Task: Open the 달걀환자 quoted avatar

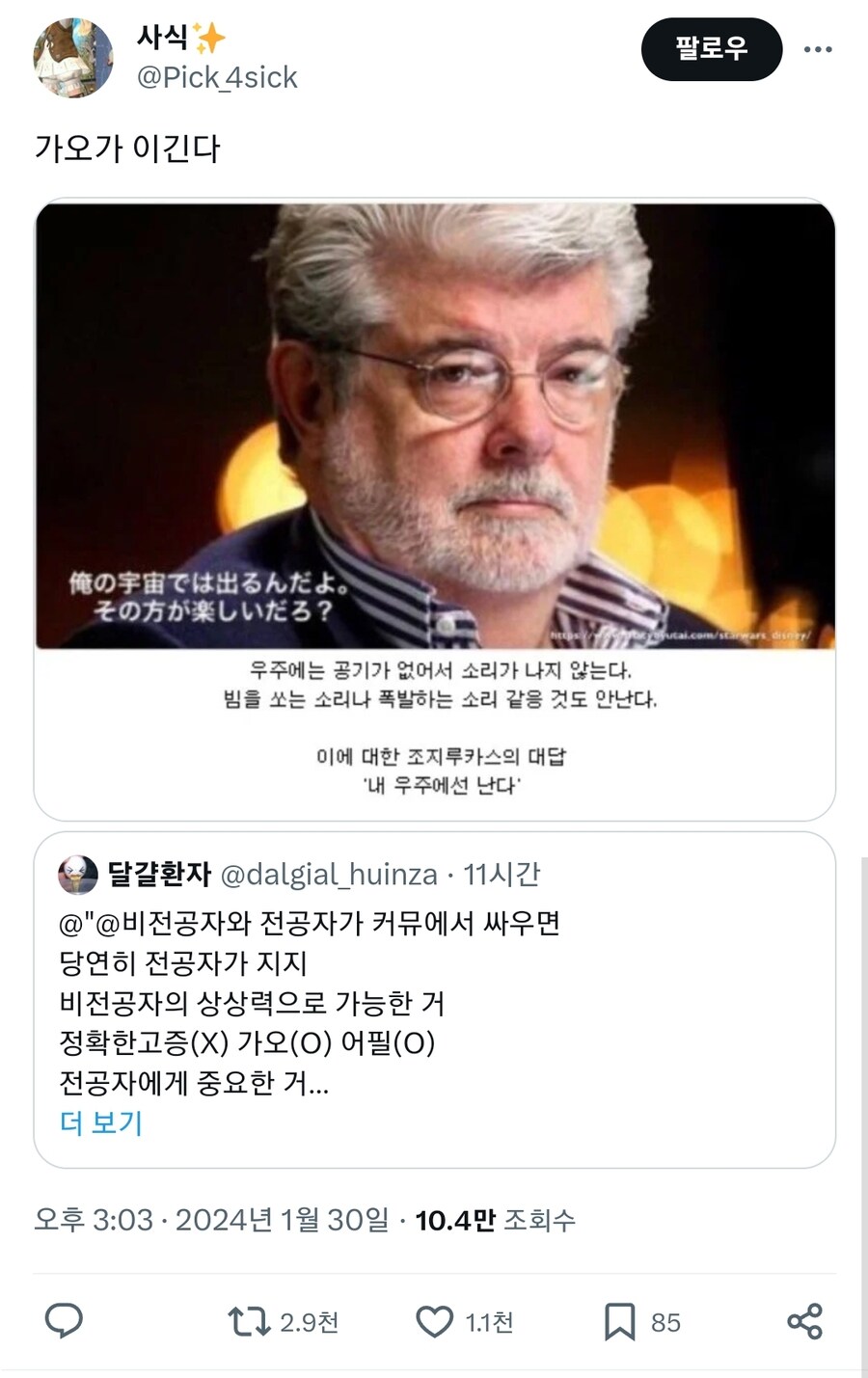Action: (x=78, y=875)
